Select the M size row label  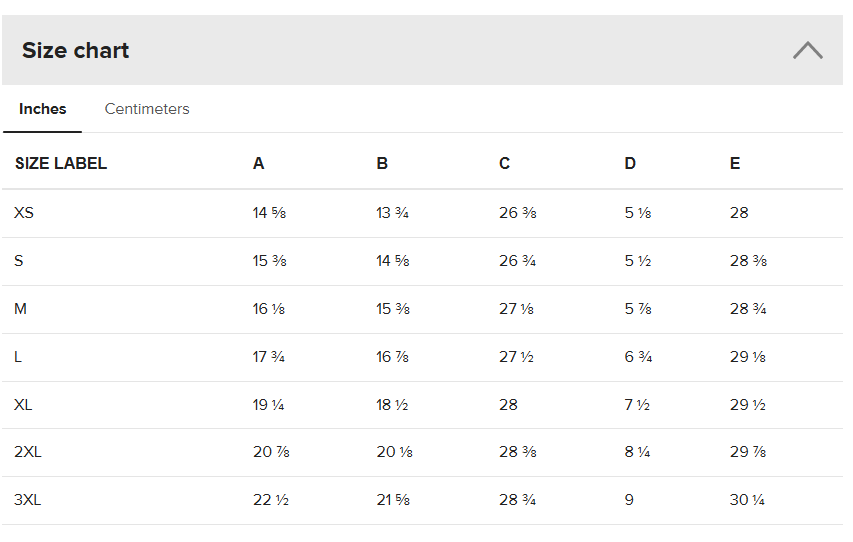20,309
